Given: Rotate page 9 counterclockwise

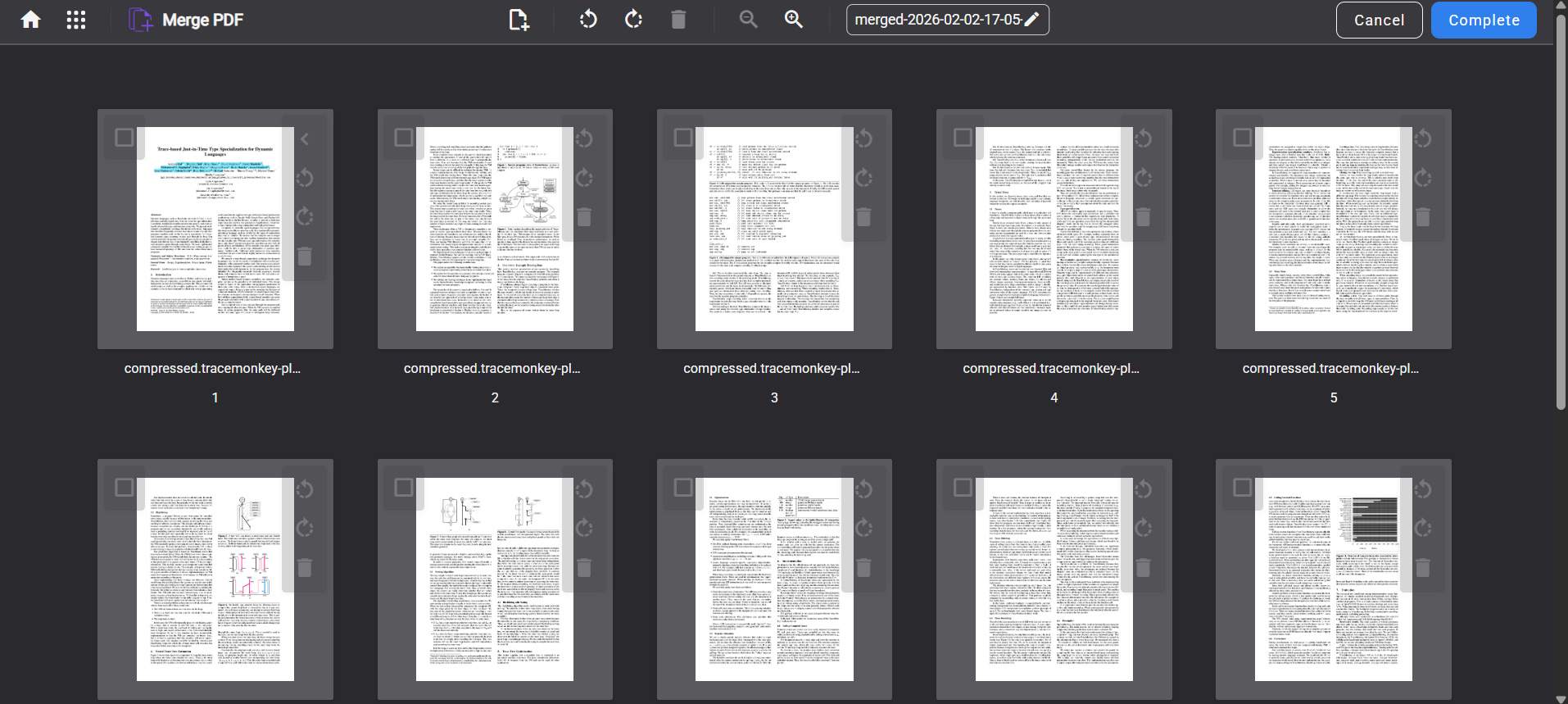Looking at the screenshot, I should click(1144, 489).
